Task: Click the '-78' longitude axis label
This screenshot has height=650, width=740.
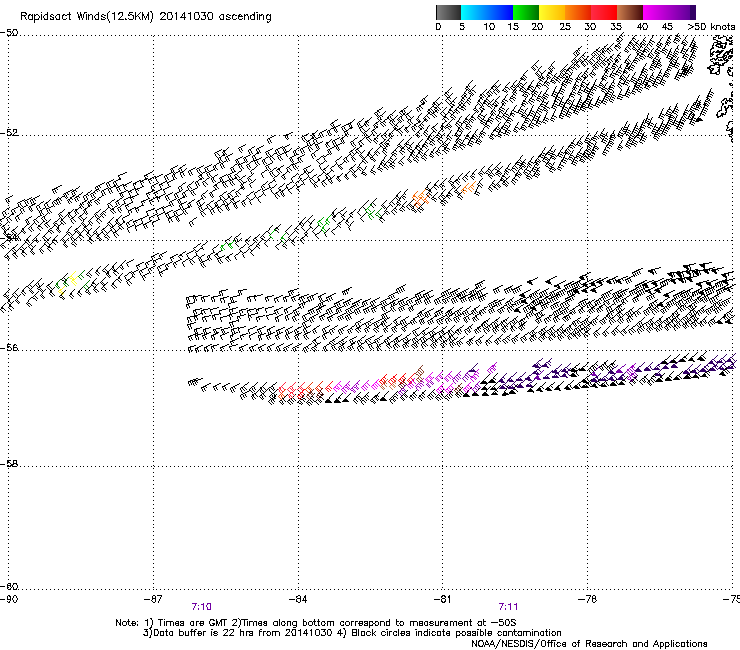Action: tap(588, 599)
